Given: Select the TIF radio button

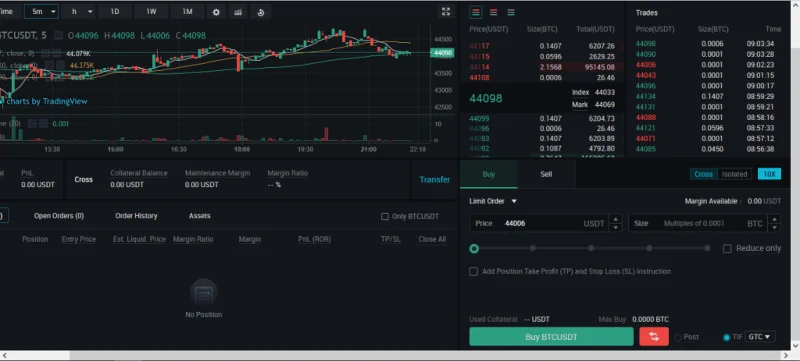Looking at the screenshot, I should point(727,337).
